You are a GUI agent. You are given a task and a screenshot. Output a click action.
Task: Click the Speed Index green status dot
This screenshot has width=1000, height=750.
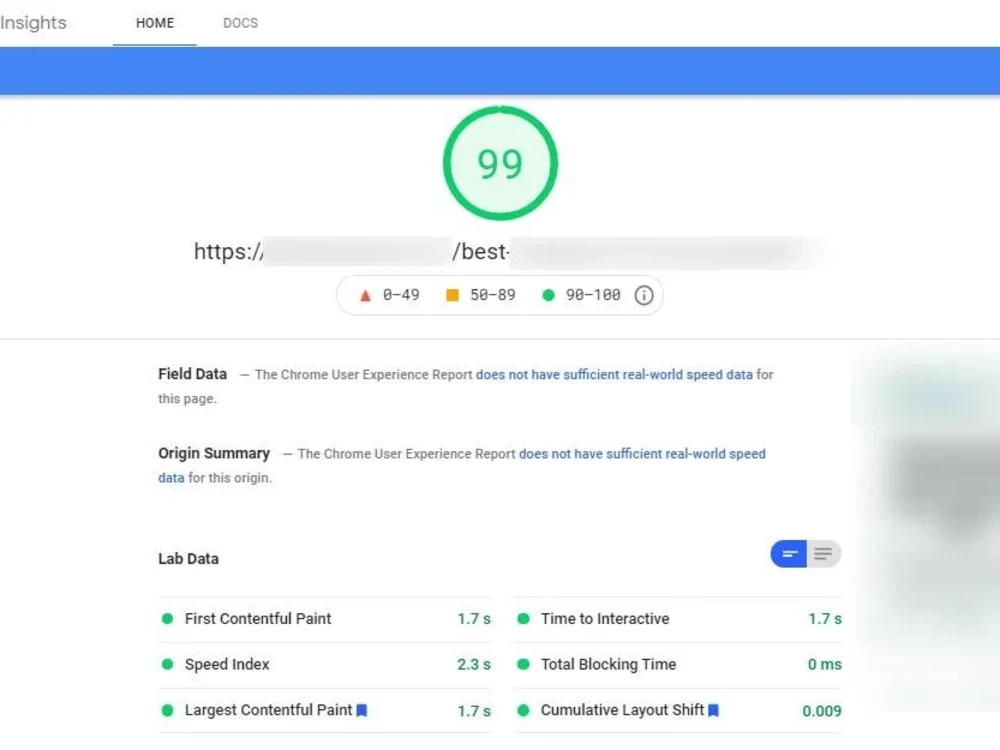click(167, 665)
